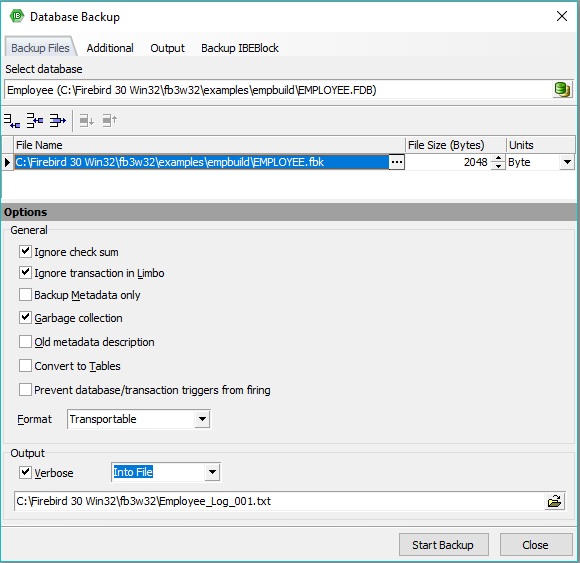Click the add backup file toolbar icon
Screen dimensions: 580x563
[12, 121]
